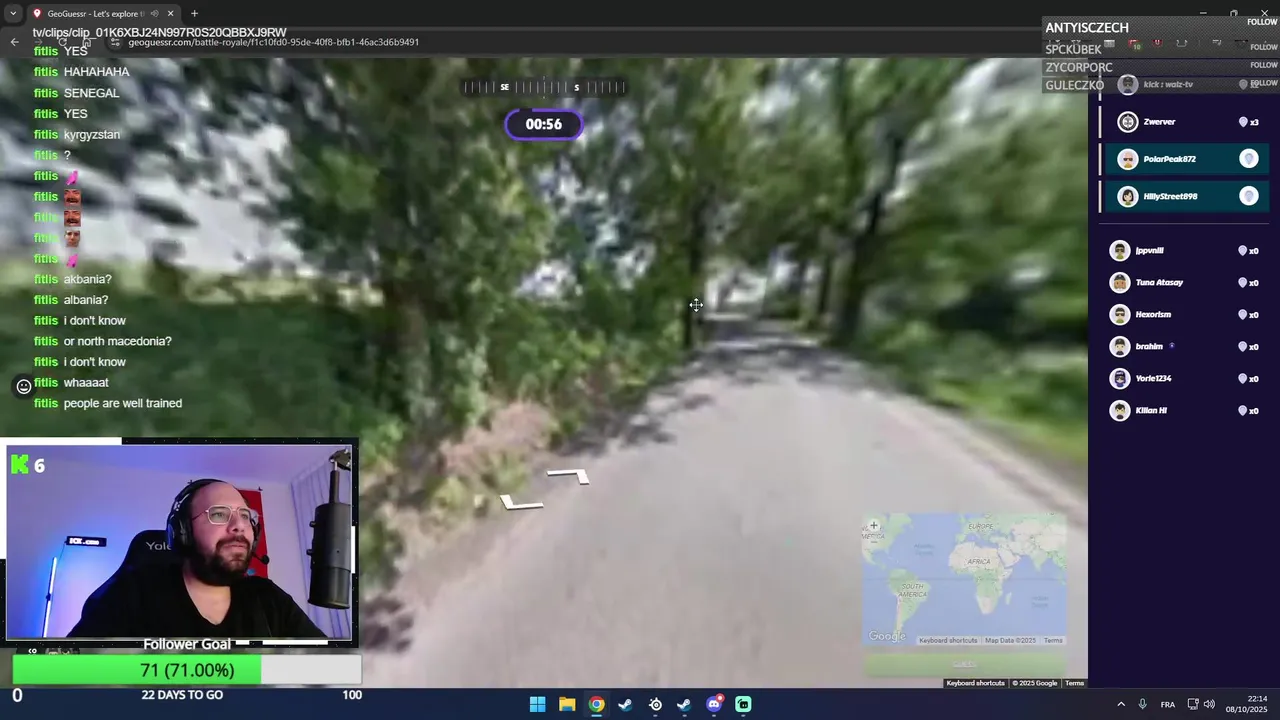Open the Windows Start menu
1280x720 pixels.
click(x=537, y=704)
